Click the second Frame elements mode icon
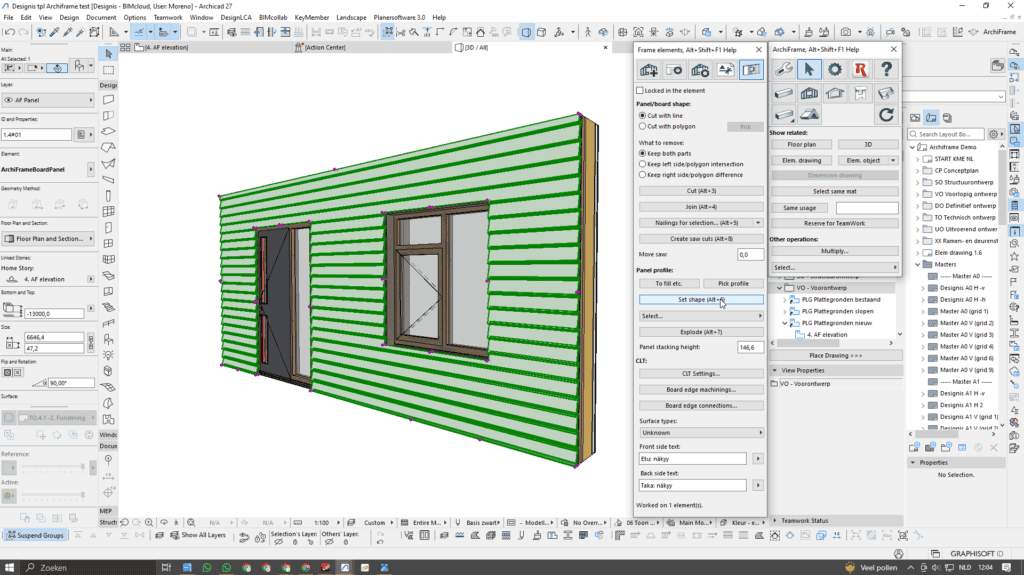Screen dimensions: 1024x575 pyautogui.click(x=675, y=70)
